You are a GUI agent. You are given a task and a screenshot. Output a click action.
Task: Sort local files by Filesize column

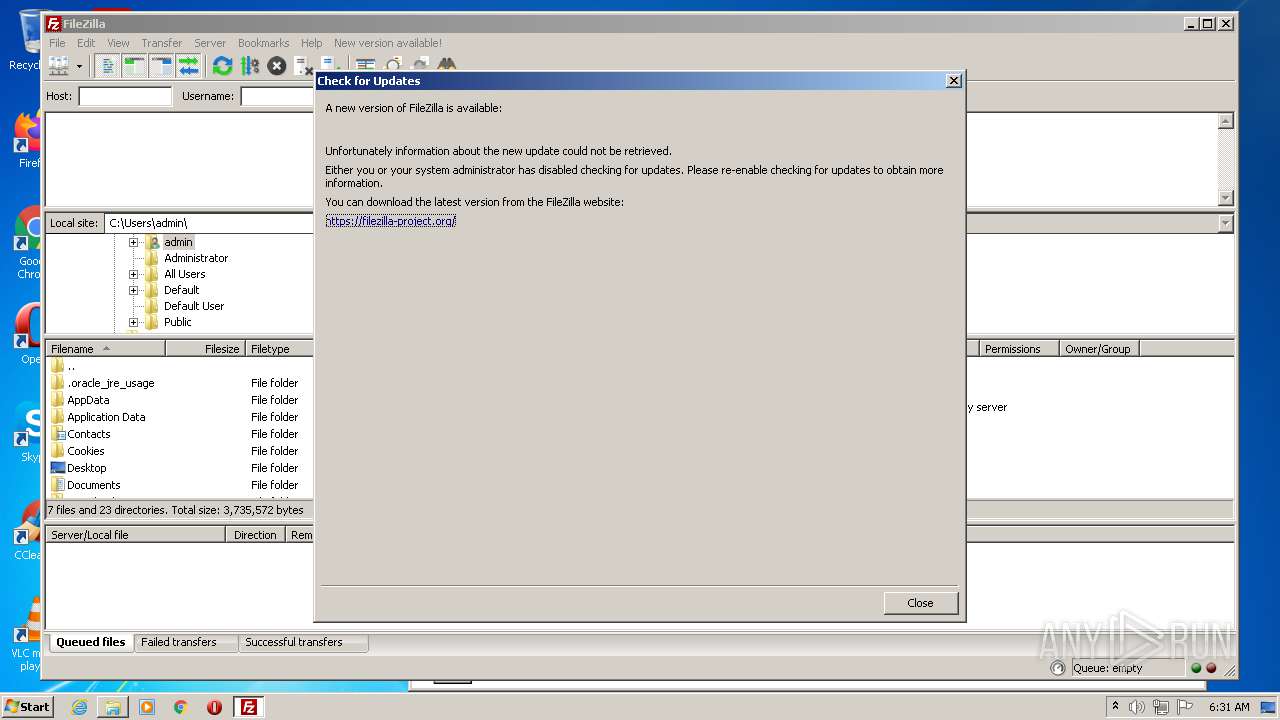[205, 349]
